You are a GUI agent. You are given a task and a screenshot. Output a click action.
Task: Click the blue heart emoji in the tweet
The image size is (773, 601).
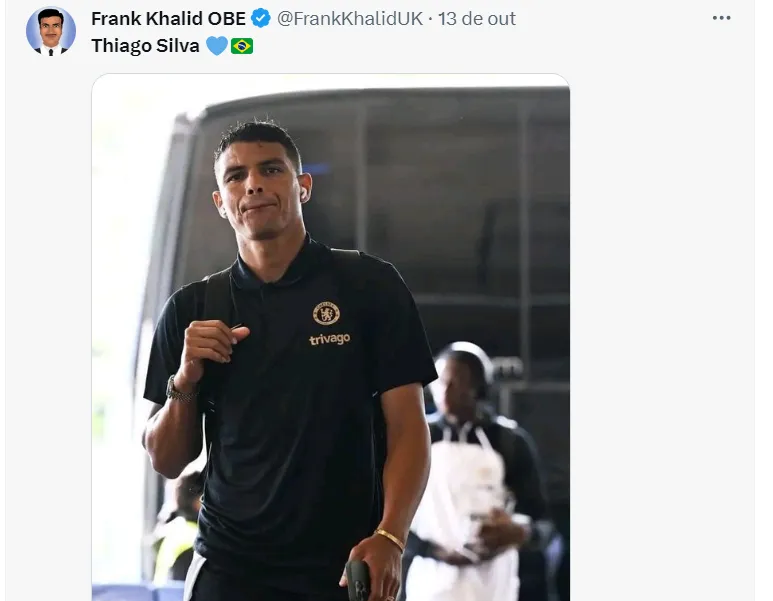point(216,46)
